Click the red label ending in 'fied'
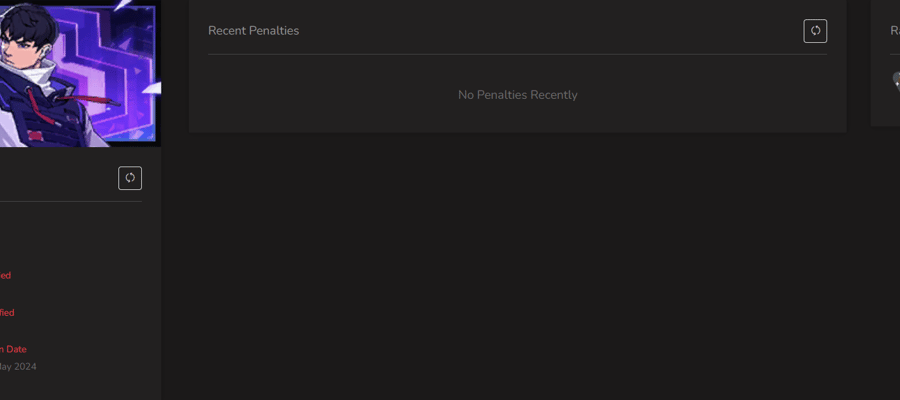This screenshot has width=900, height=400. 7,313
